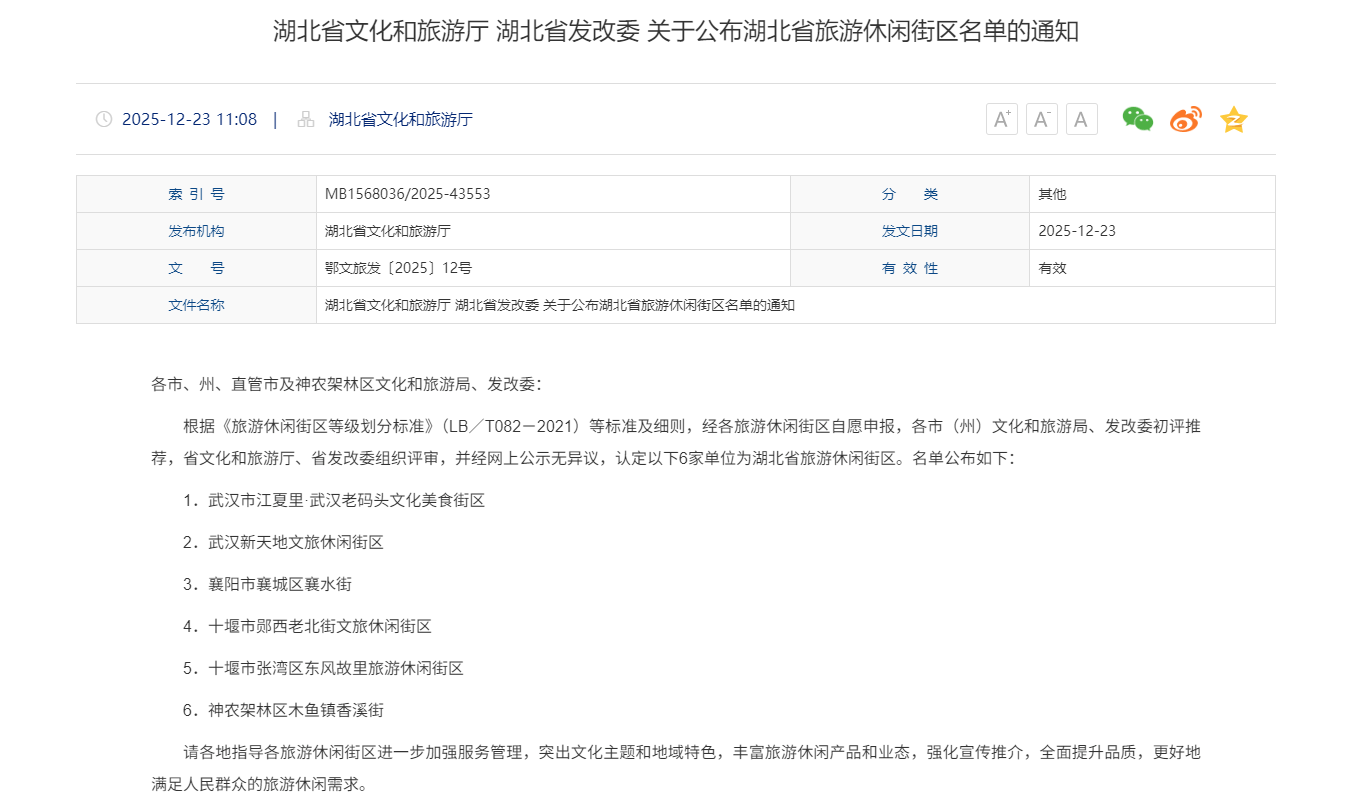Click the organization icon beside source name
This screenshot has width=1350, height=809.
pos(306,120)
